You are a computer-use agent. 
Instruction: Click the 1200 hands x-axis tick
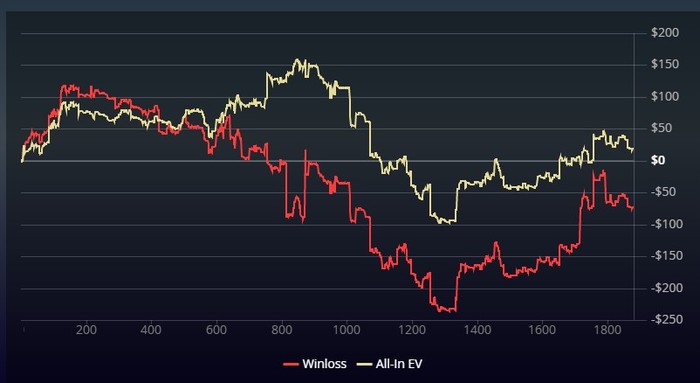(x=412, y=330)
